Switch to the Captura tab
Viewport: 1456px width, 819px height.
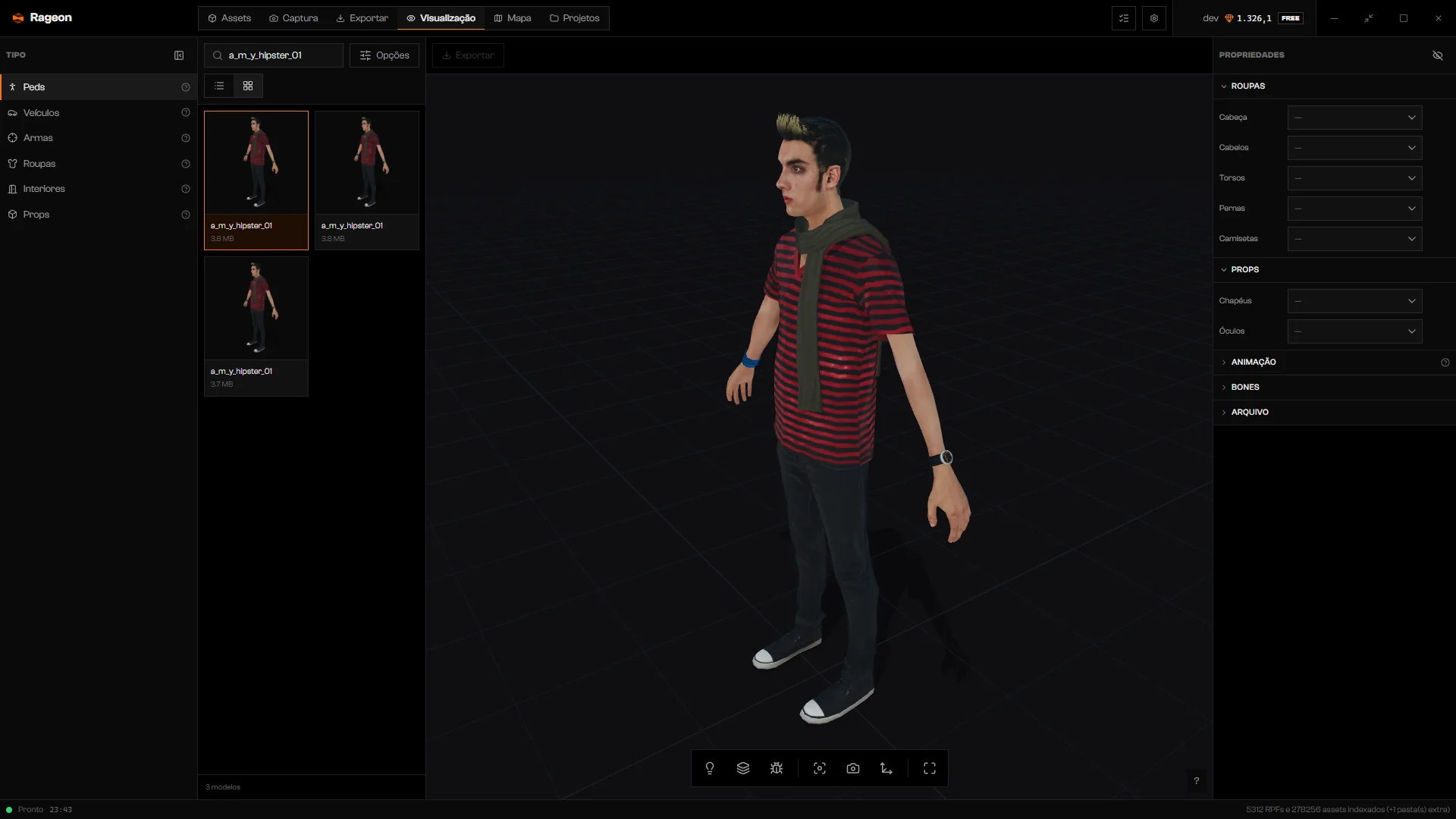coord(294,18)
